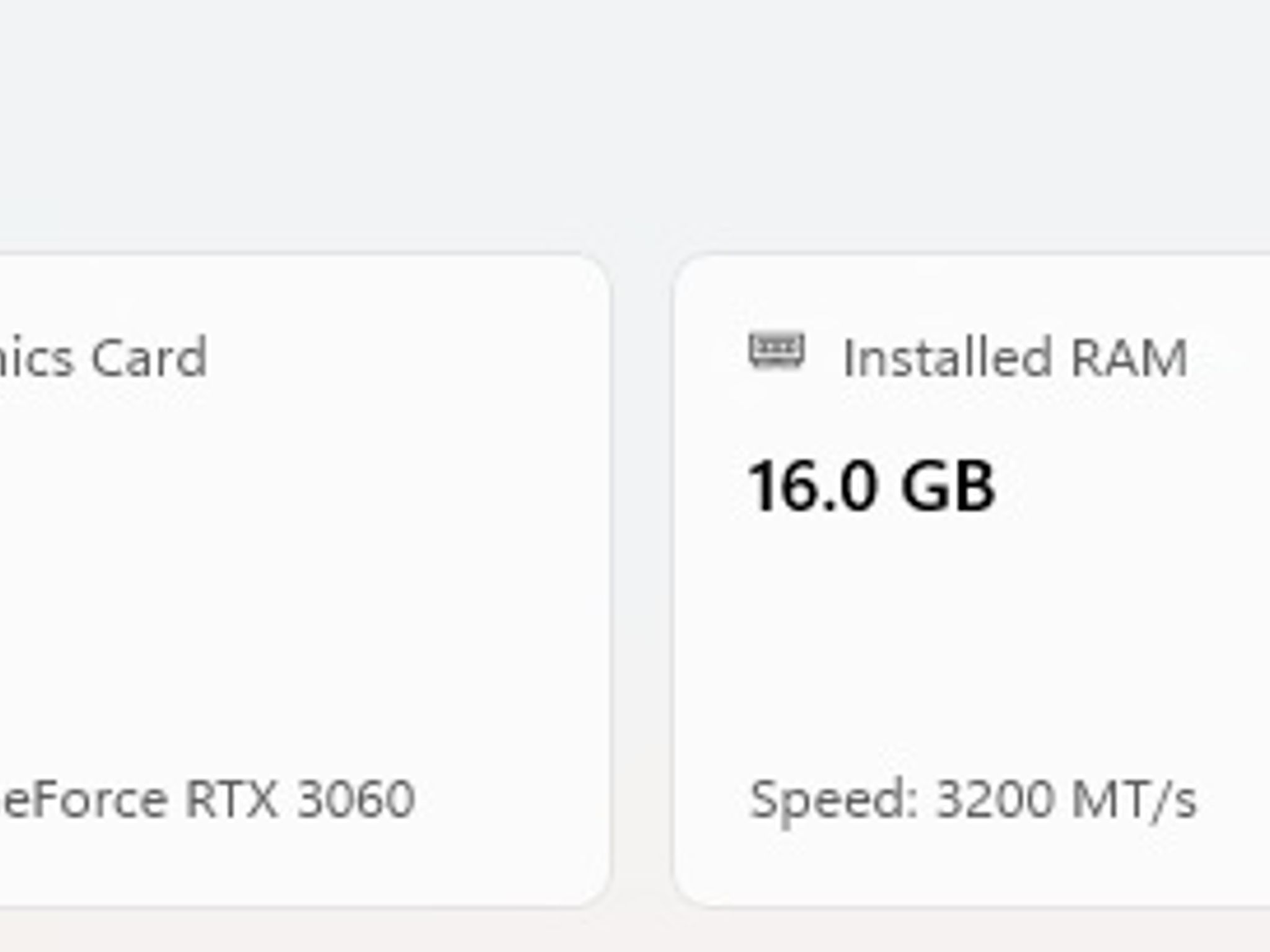The image size is (1270, 952).
Task: Click the word RAM in the heading
Action: (x=1129, y=358)
